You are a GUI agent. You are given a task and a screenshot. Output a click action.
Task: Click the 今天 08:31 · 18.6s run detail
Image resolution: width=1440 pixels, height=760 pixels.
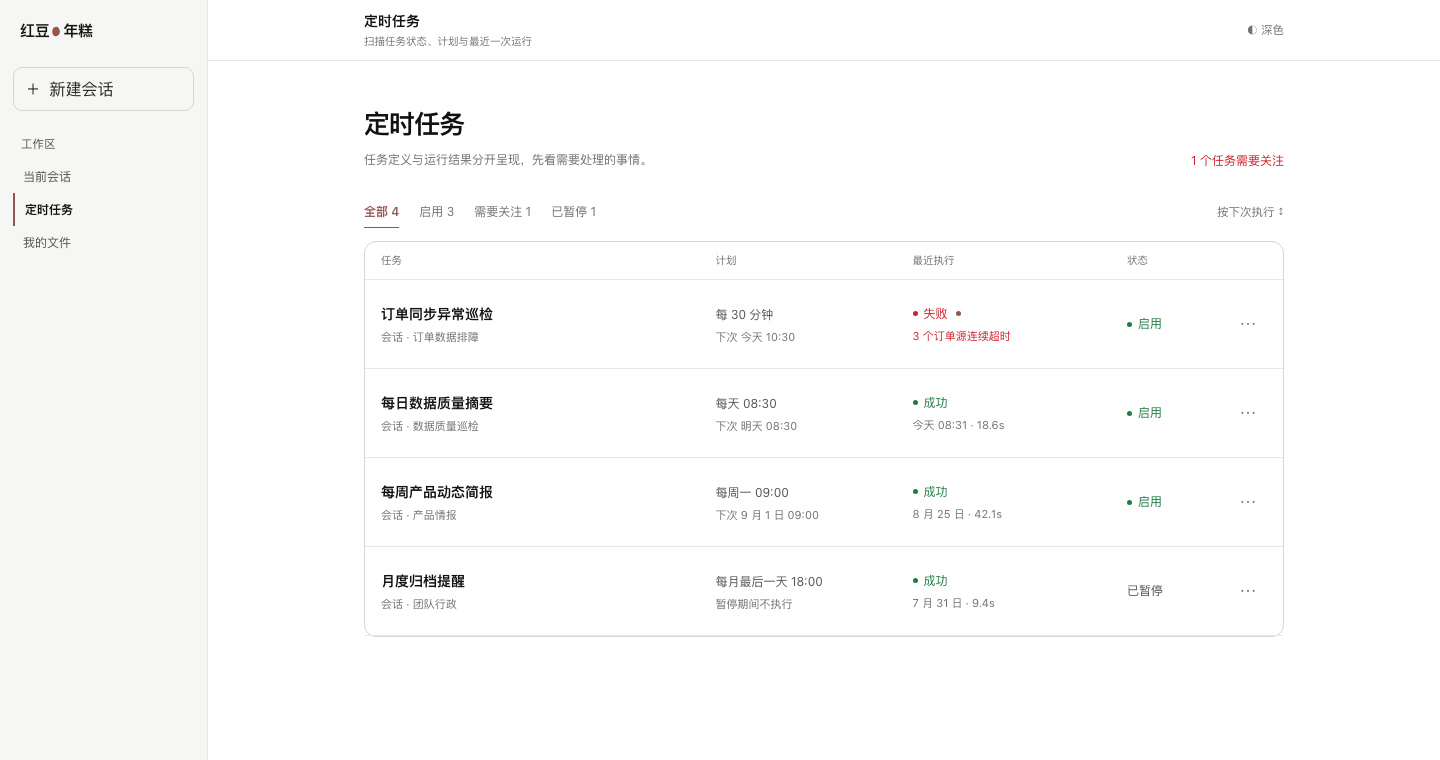click(x=958, y=425)
